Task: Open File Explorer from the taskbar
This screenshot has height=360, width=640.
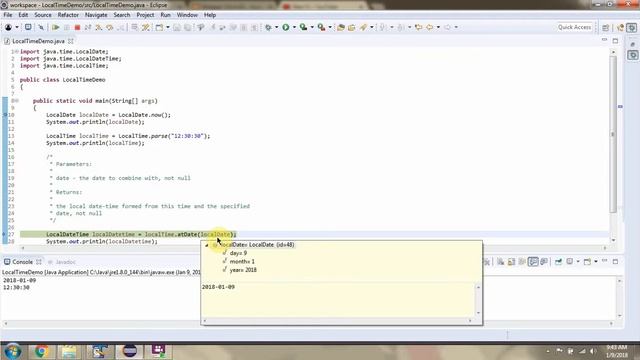Action: [69, 351]
